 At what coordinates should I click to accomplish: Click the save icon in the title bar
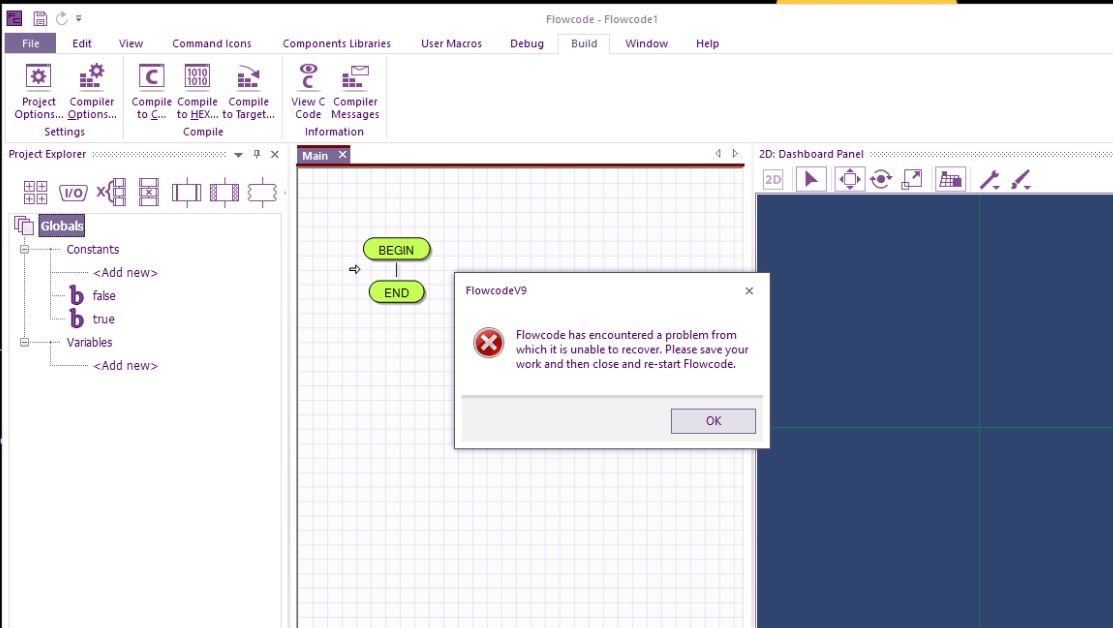point(40,19)
